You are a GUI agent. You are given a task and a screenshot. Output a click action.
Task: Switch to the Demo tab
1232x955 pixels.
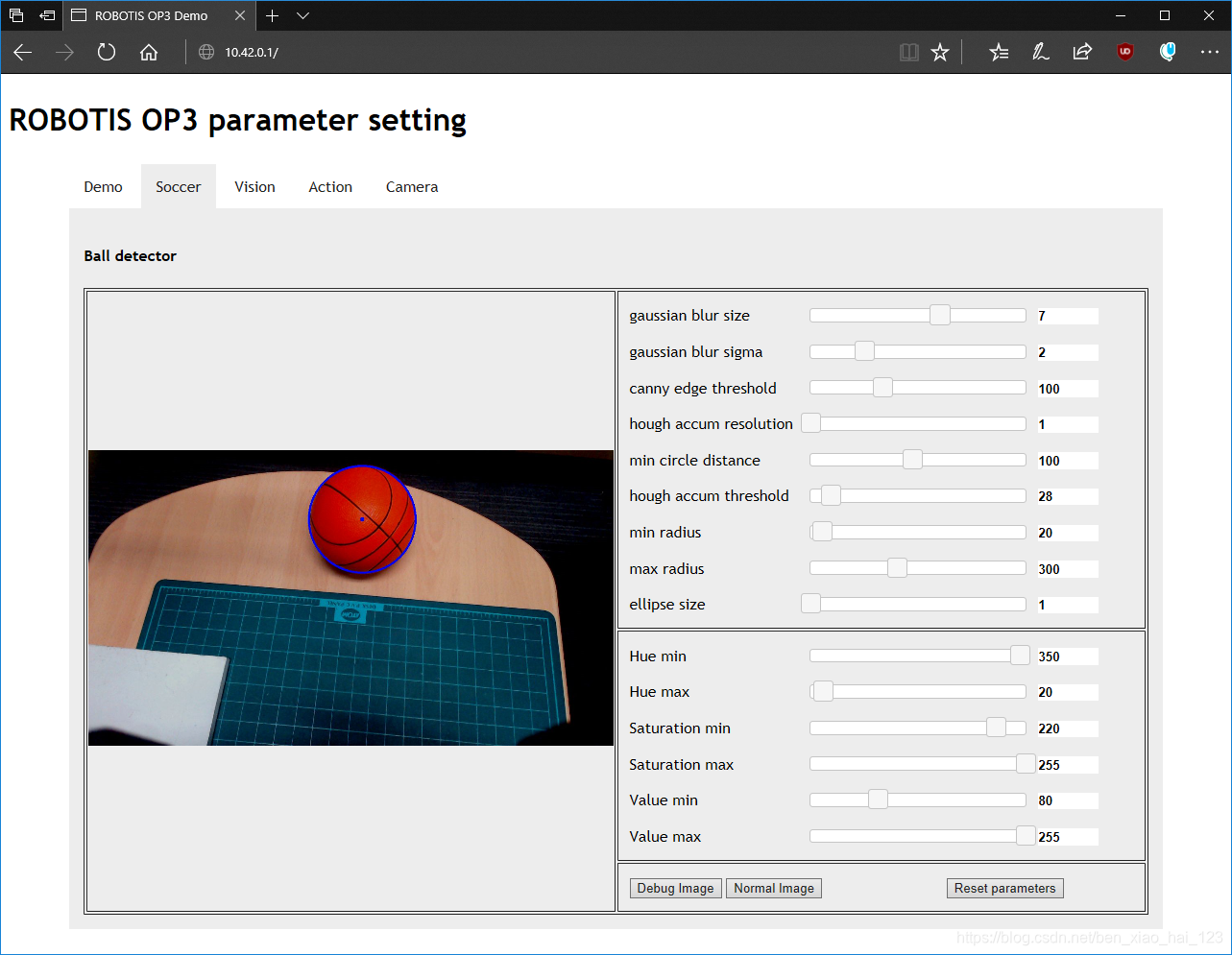click(x=103, y=187)
